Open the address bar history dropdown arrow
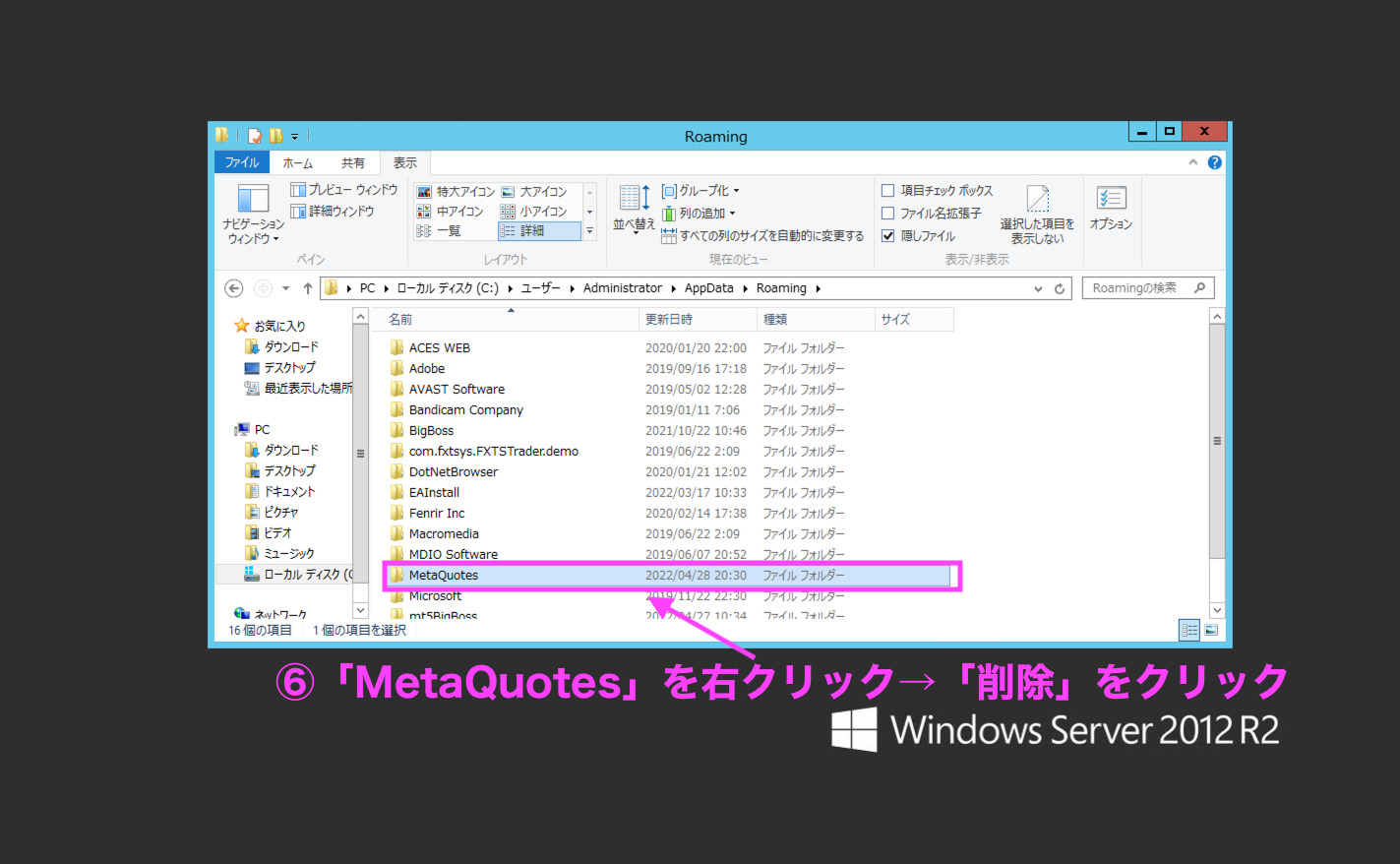Screen dimensions: 1400x864 (1038, 288)
